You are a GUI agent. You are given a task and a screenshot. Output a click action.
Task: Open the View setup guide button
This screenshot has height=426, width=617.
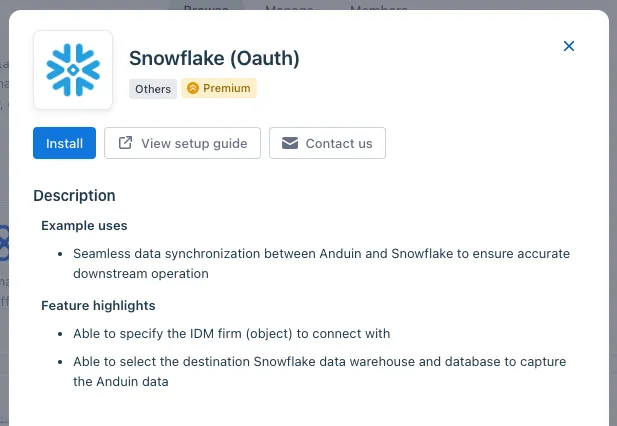point(182,143)
